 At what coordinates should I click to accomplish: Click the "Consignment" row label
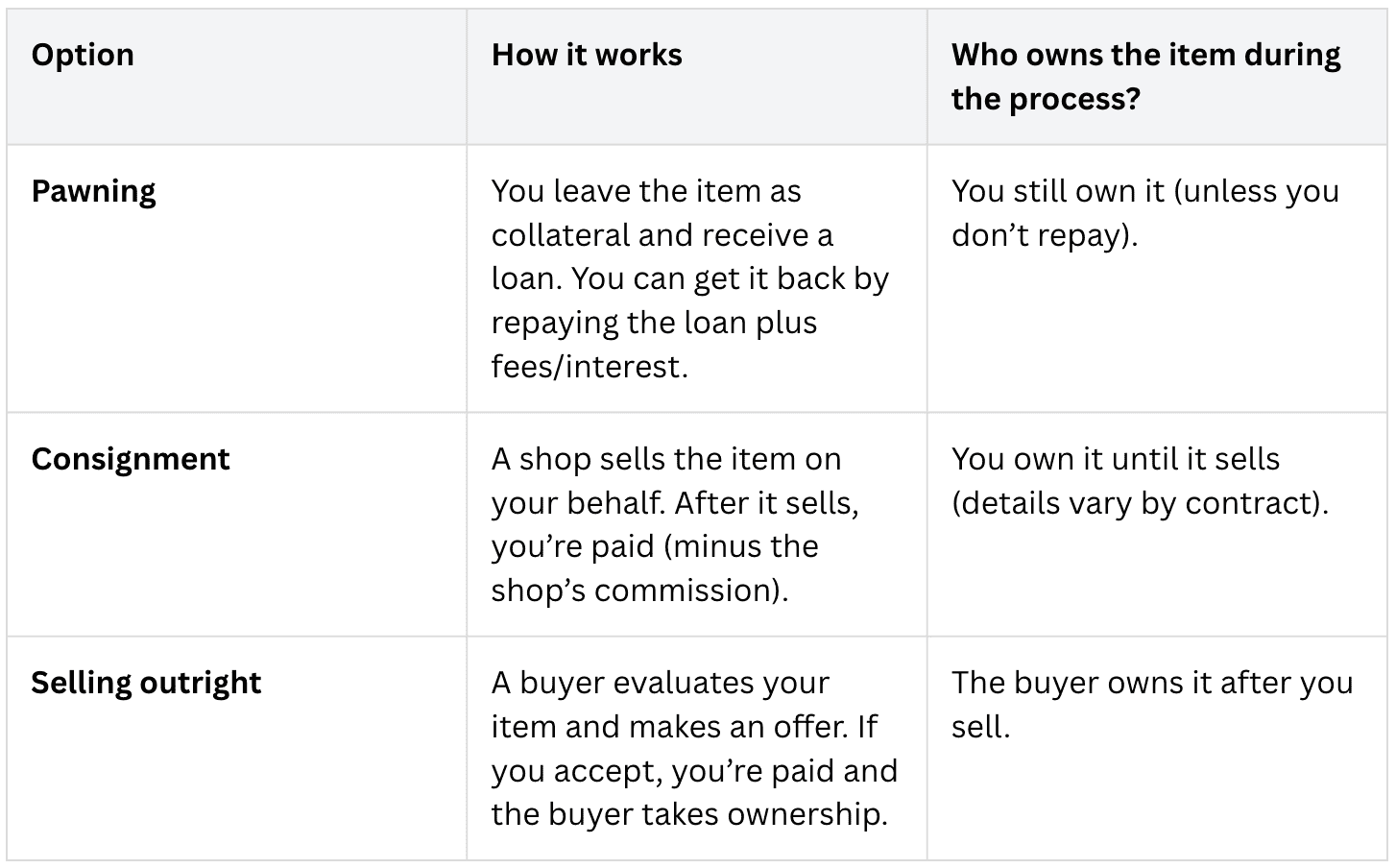point(130,459)
